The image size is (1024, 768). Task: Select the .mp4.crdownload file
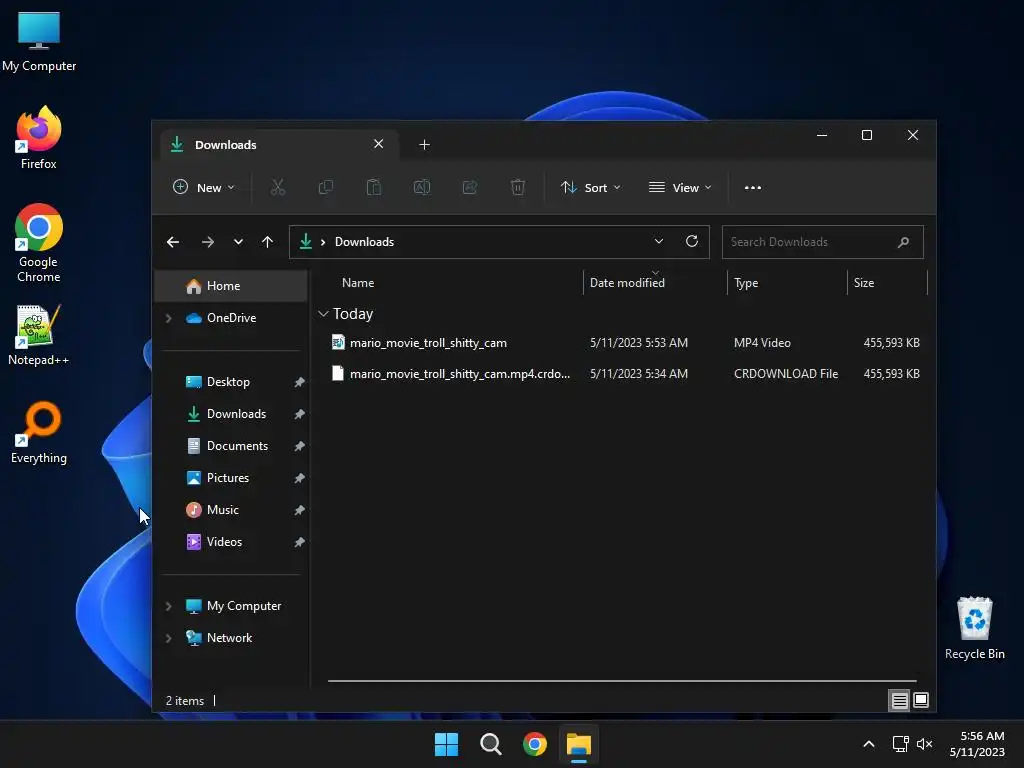click(x=624, y=374)
